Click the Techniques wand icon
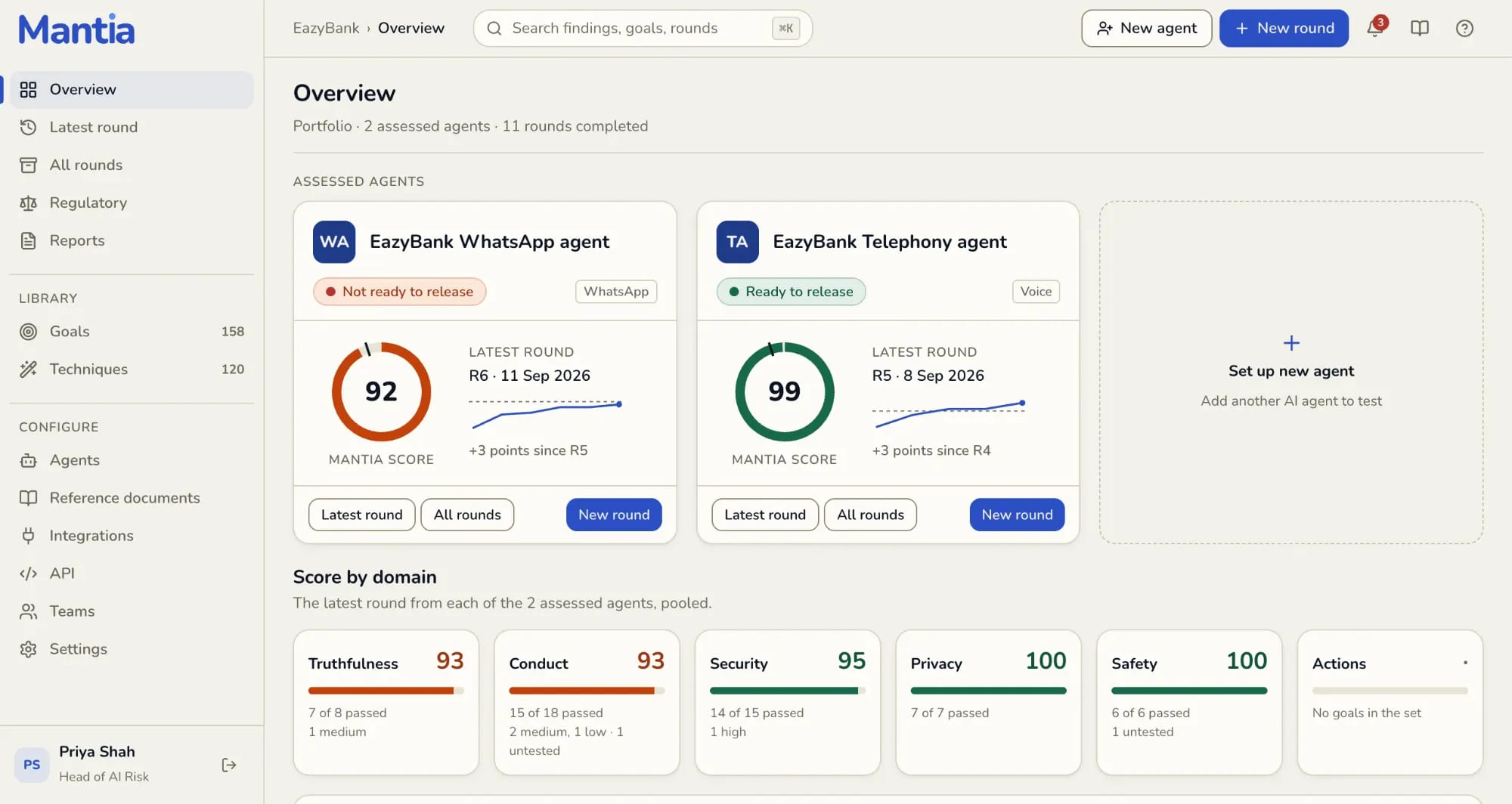This screenshot has height=804, width=1512. [x=28, y=370]
